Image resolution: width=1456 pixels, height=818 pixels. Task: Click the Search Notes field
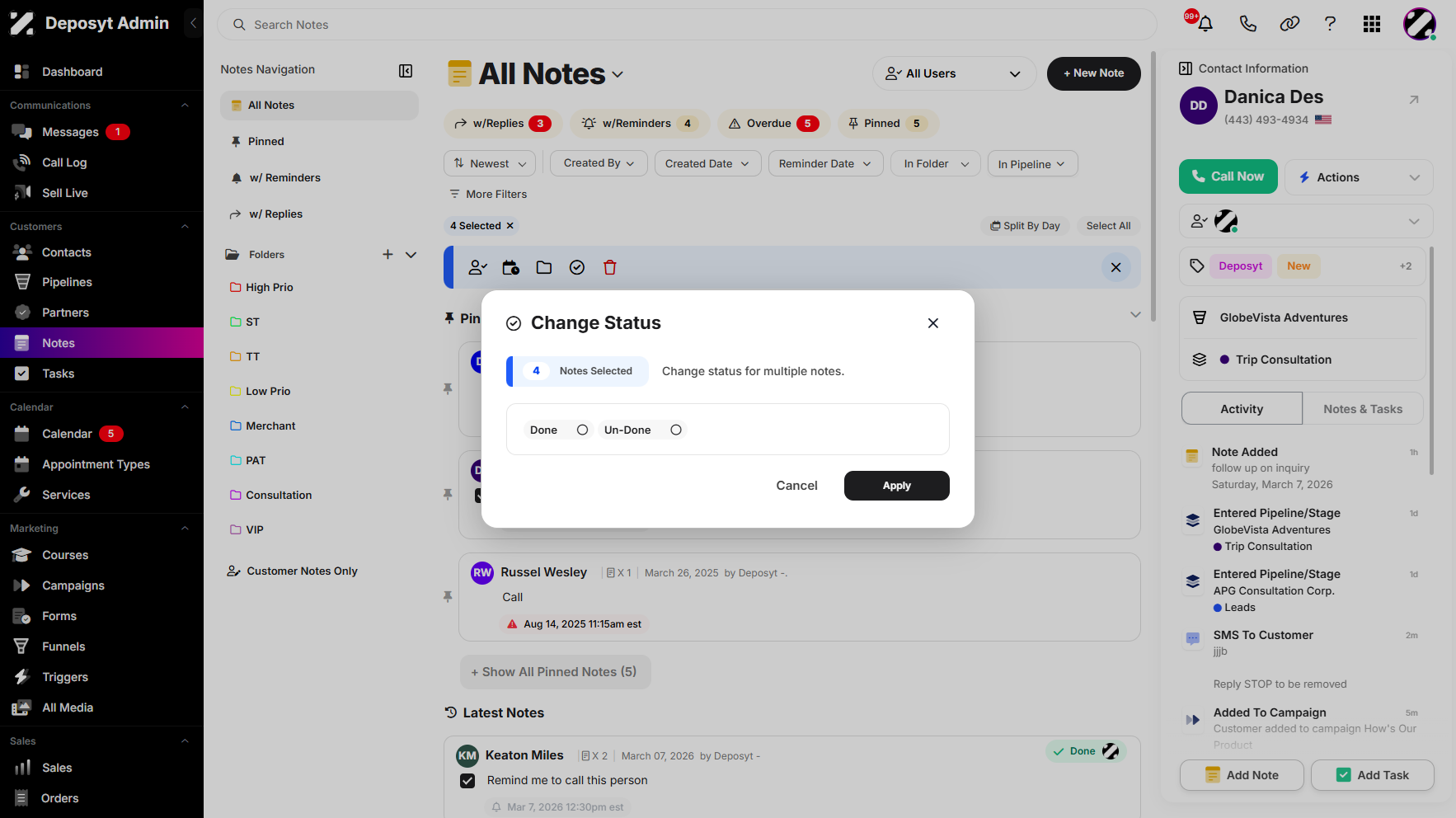point(687,25)
